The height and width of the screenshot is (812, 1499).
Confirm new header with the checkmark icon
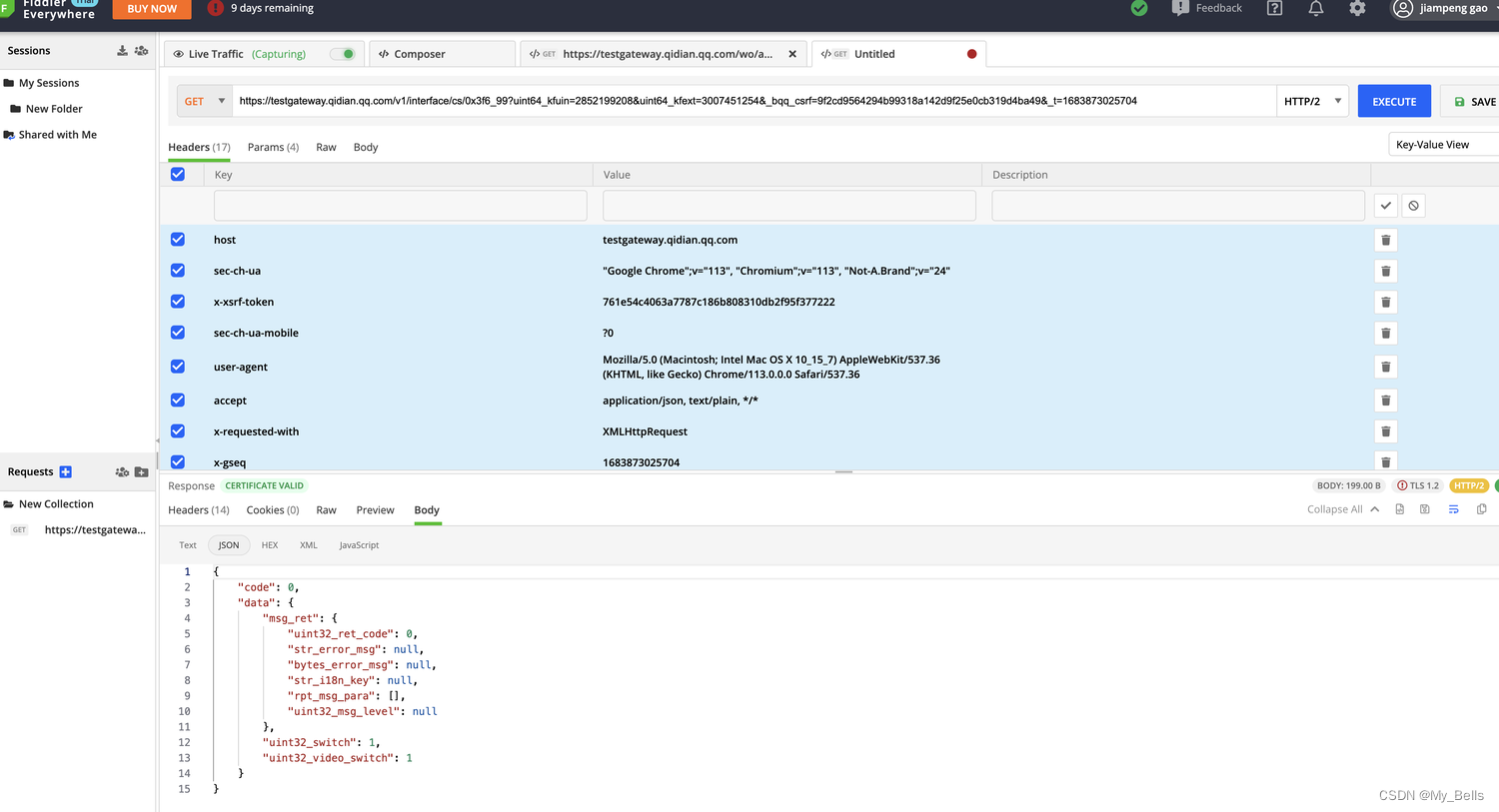(1385, 206)
